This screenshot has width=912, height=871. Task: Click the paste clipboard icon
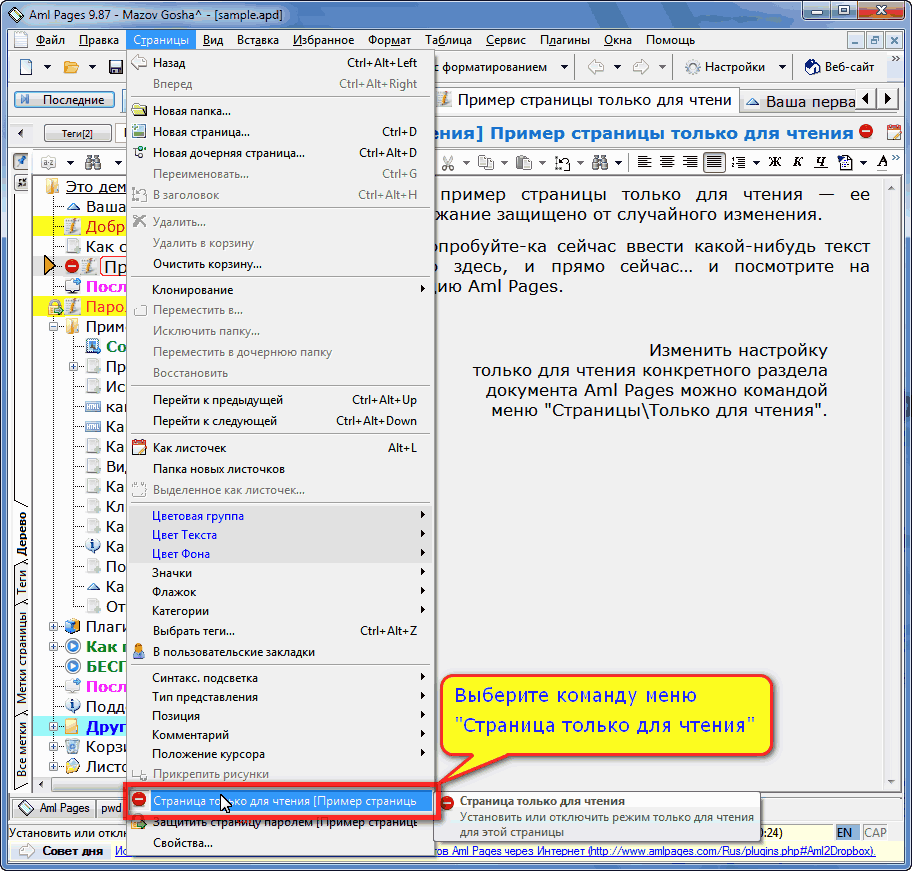tap(523, 163)
